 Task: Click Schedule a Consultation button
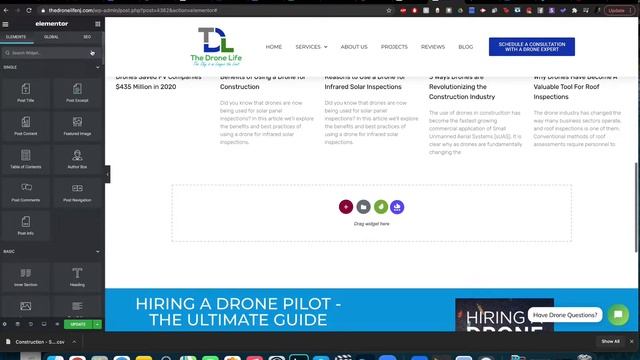pos(532,47)
